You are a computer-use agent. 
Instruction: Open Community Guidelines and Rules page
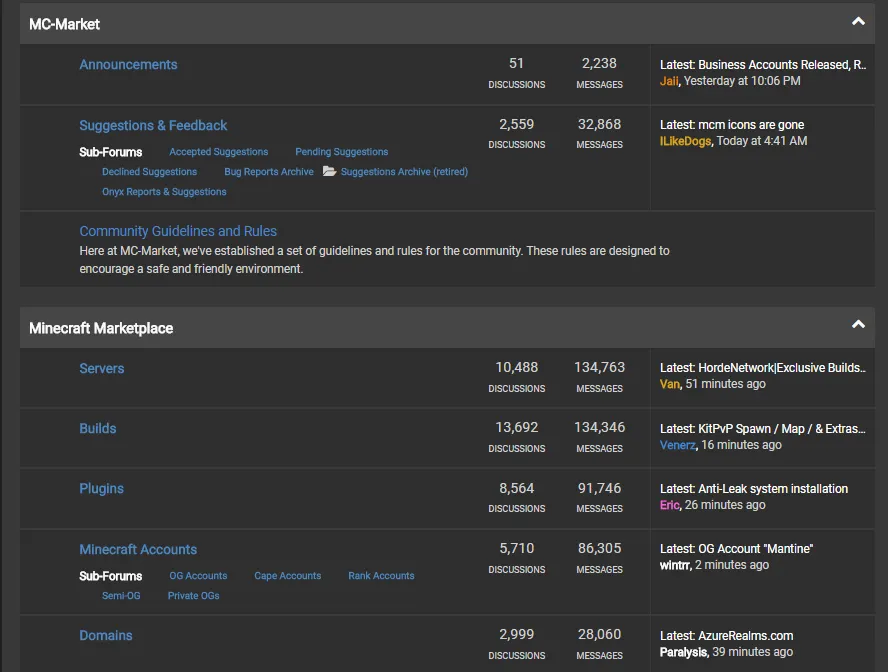(x=178, y=231)
